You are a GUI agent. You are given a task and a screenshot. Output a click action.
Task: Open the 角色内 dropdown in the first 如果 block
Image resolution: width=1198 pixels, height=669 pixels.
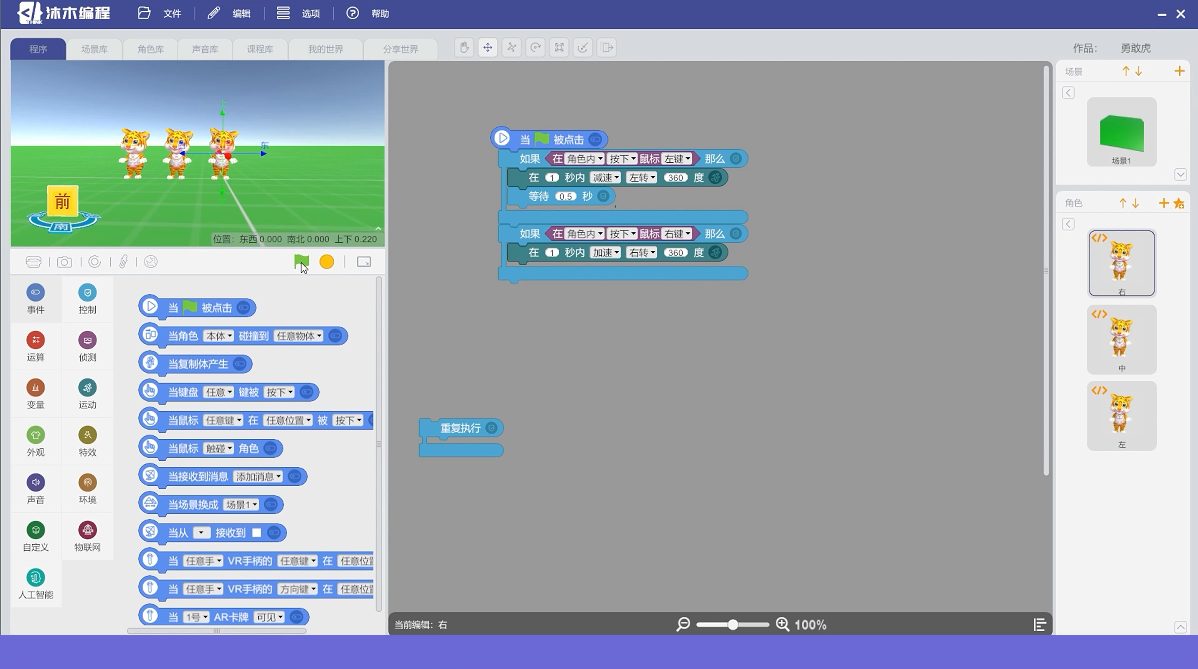(584, 159)
